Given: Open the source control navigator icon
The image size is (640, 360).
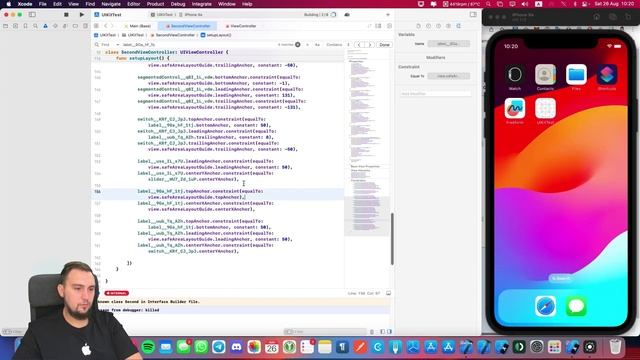Looking at the screenshot, I should (16, 26).
